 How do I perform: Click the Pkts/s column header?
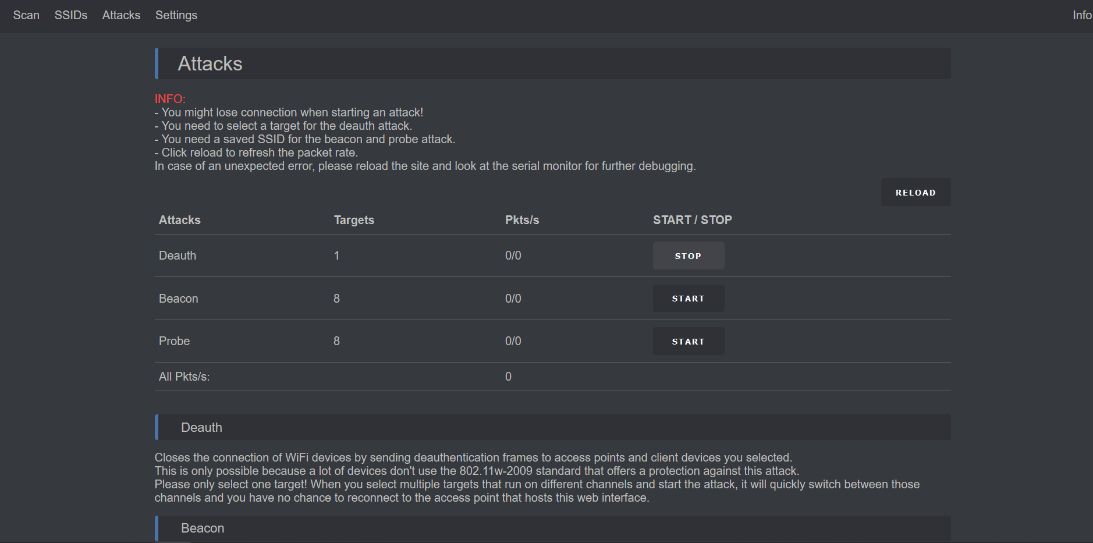[522, 220]
